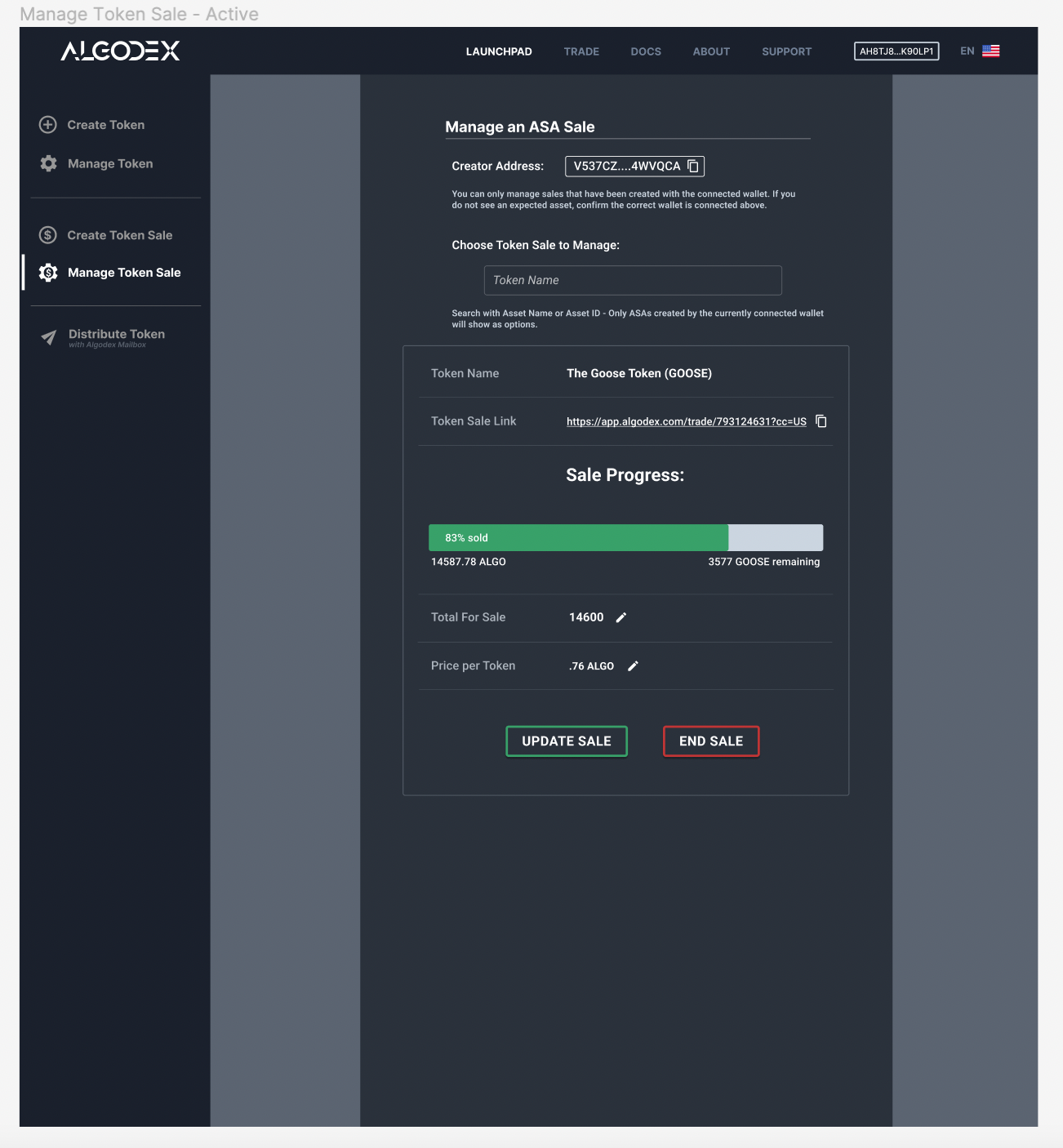Open the Trade nav item
This screenshot has width=1063, height=1148.
tap(581, 51)
